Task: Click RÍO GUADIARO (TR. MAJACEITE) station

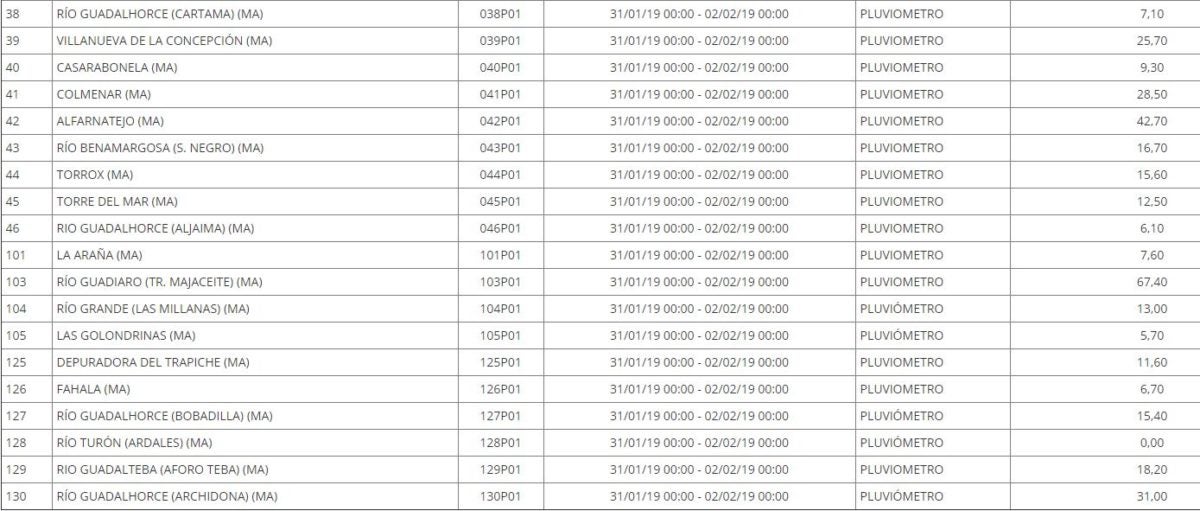Action: tap(160, 282)
